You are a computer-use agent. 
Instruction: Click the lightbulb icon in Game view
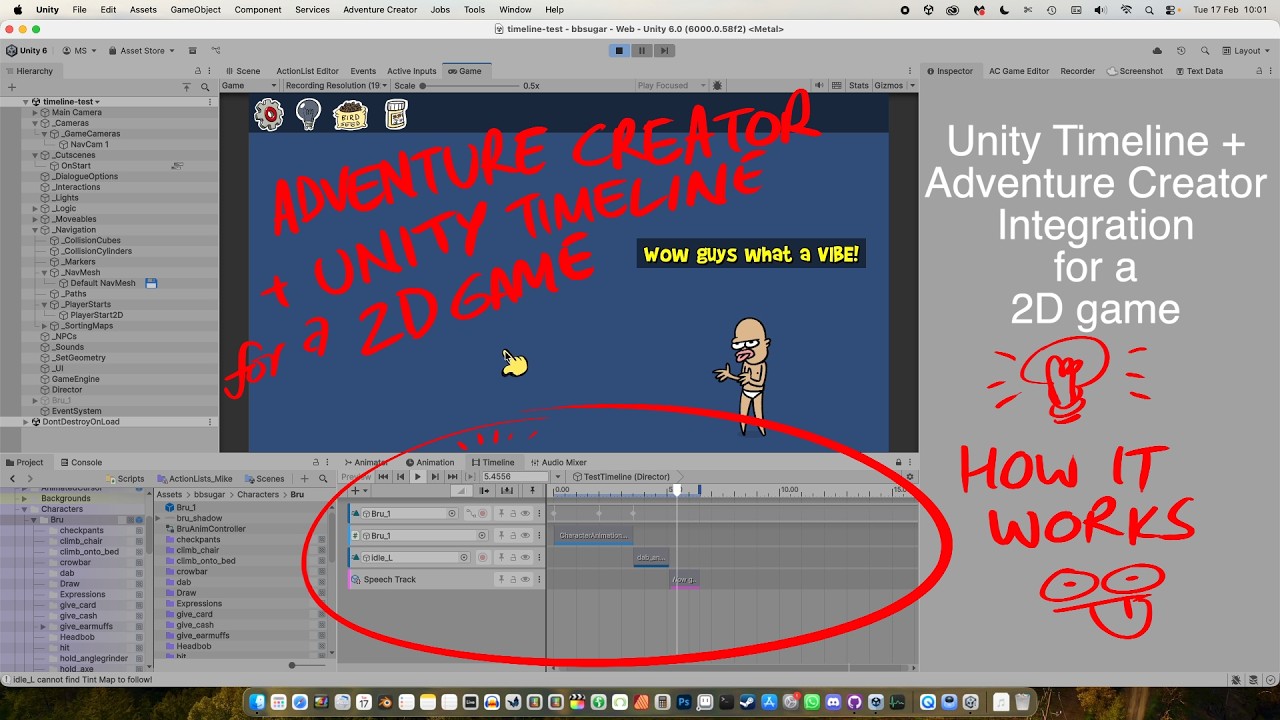coord(308,115)
